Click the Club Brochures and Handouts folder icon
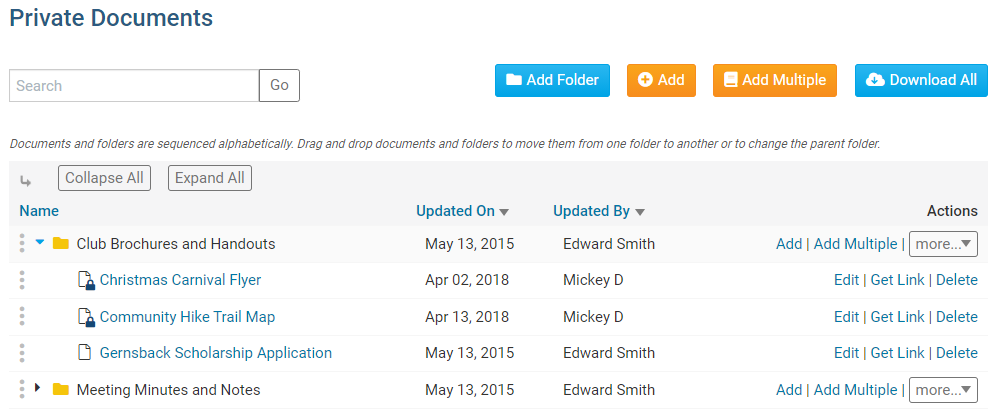Screen dimensions: 1000x410 click(61, 244)
